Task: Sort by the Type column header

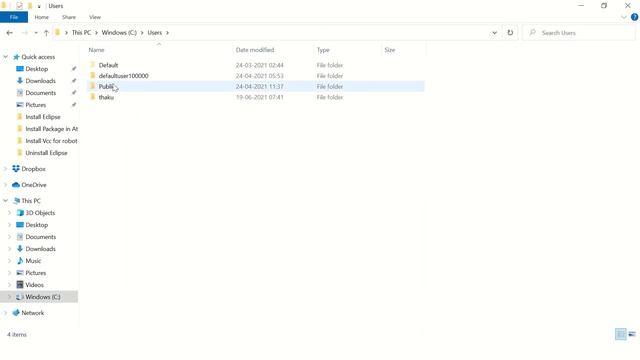Action: pos(323,50)
